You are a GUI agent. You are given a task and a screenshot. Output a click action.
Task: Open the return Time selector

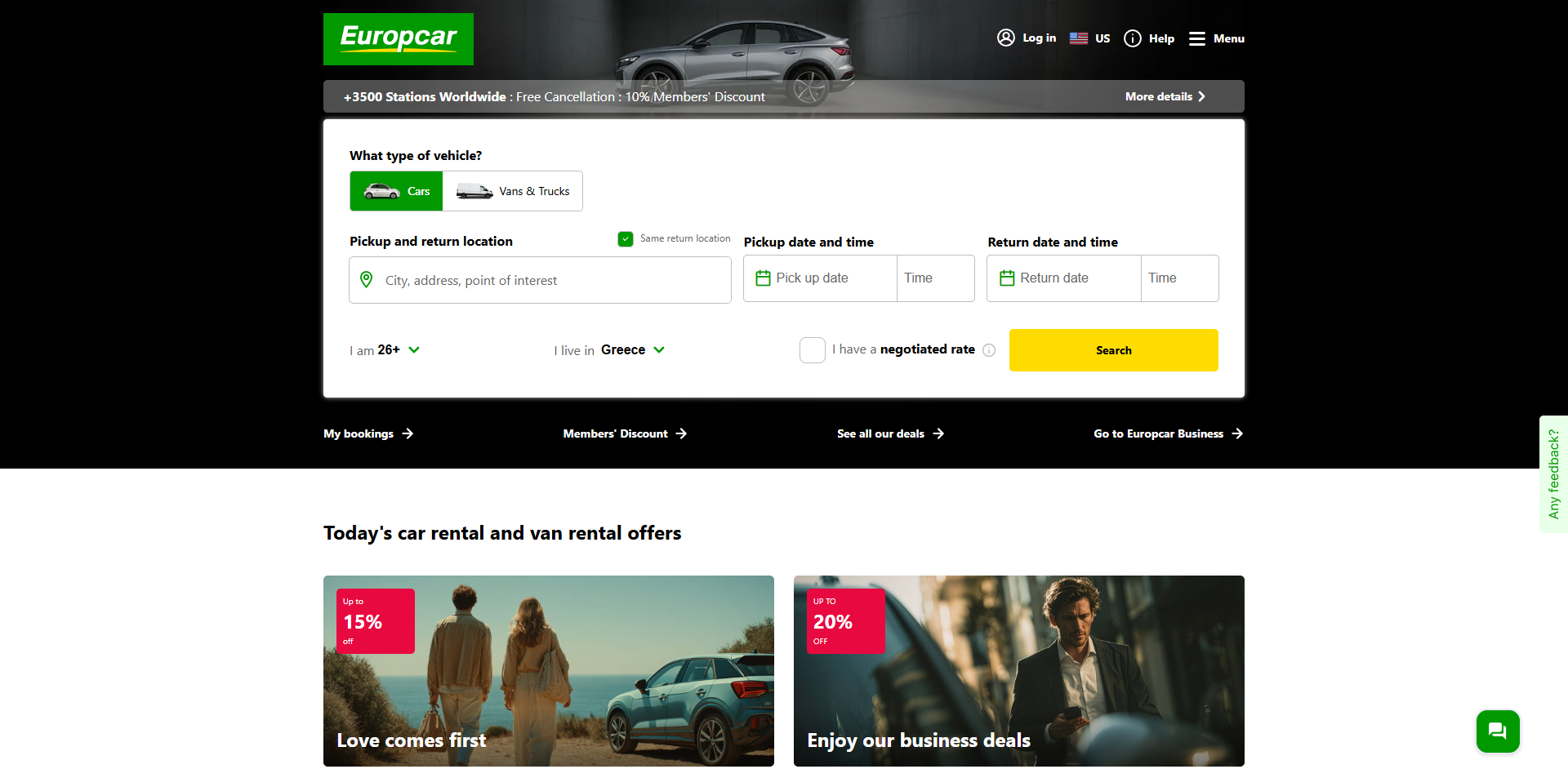pyautogui.click(x=1179, y=278)
